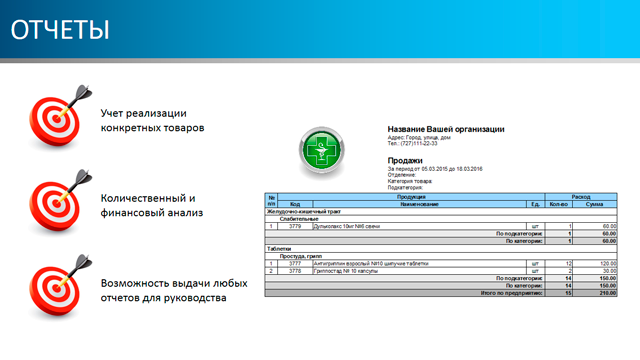640x360 pixels.
Task: Click the target icon beside 'Возможность выдачи любых отчетов'
Action: click(60, 287)
